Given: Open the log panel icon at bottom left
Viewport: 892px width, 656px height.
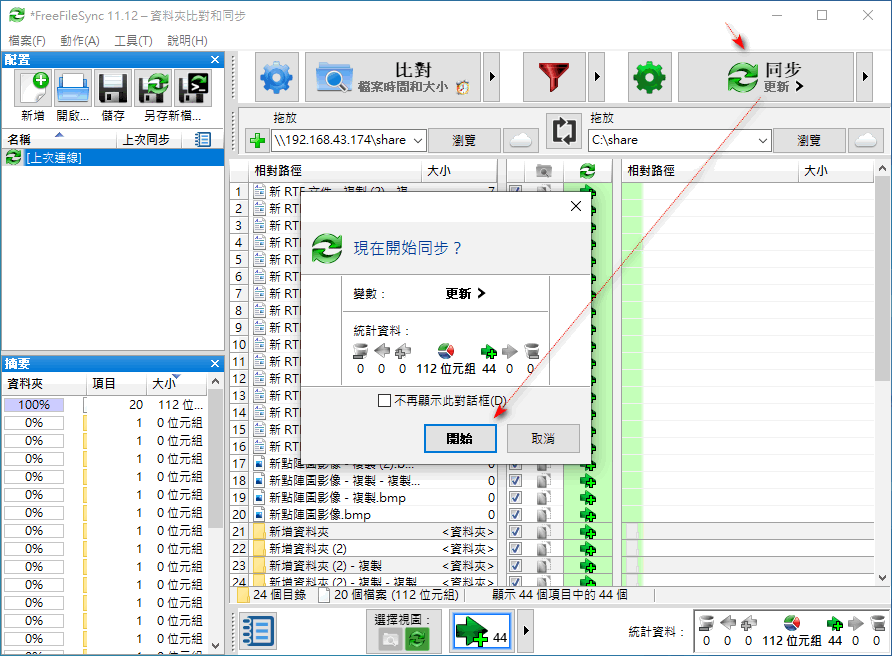Looking at the screenshot, I should click(257, 631).
